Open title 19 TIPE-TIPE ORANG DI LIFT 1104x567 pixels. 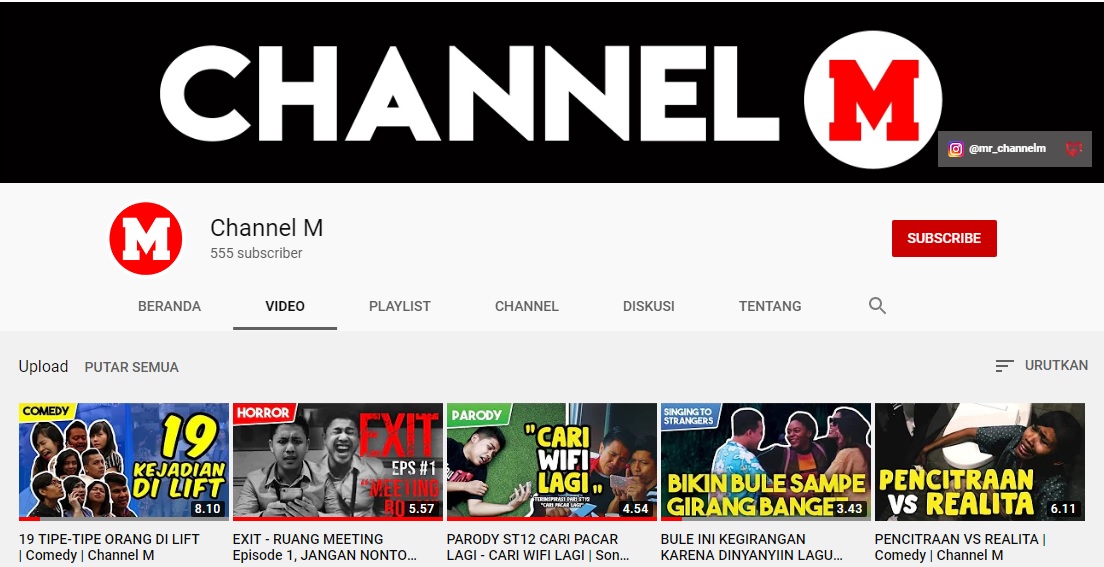(x=109, y=547)
